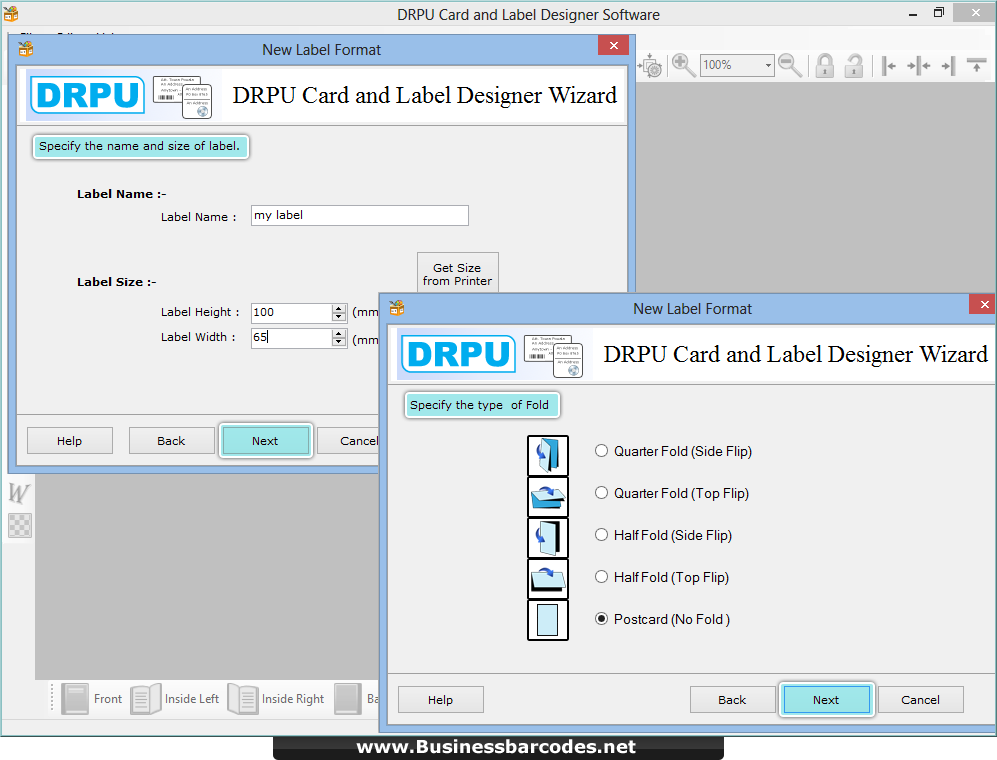Viewport: 997px width, 760px height.
Task: Switch to the Front page tab
Action: click(92, 698)
